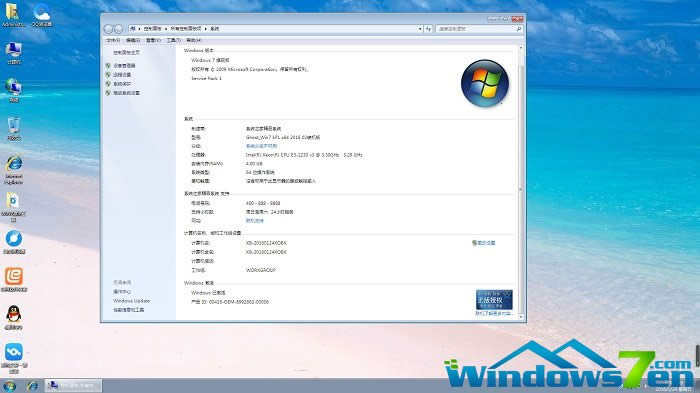
Task: Open the orange square application desktop icon
Action: [x=14, y=280]
